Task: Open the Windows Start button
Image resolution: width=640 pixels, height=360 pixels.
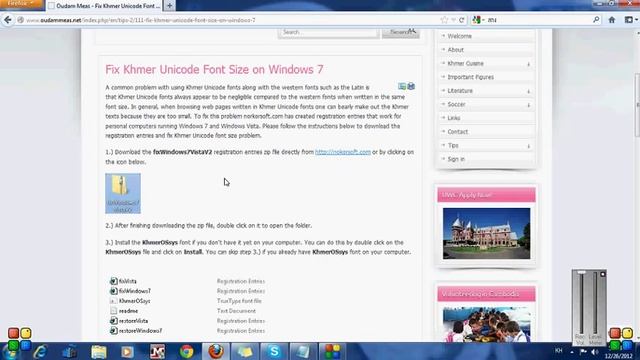Action: (9, 352)
